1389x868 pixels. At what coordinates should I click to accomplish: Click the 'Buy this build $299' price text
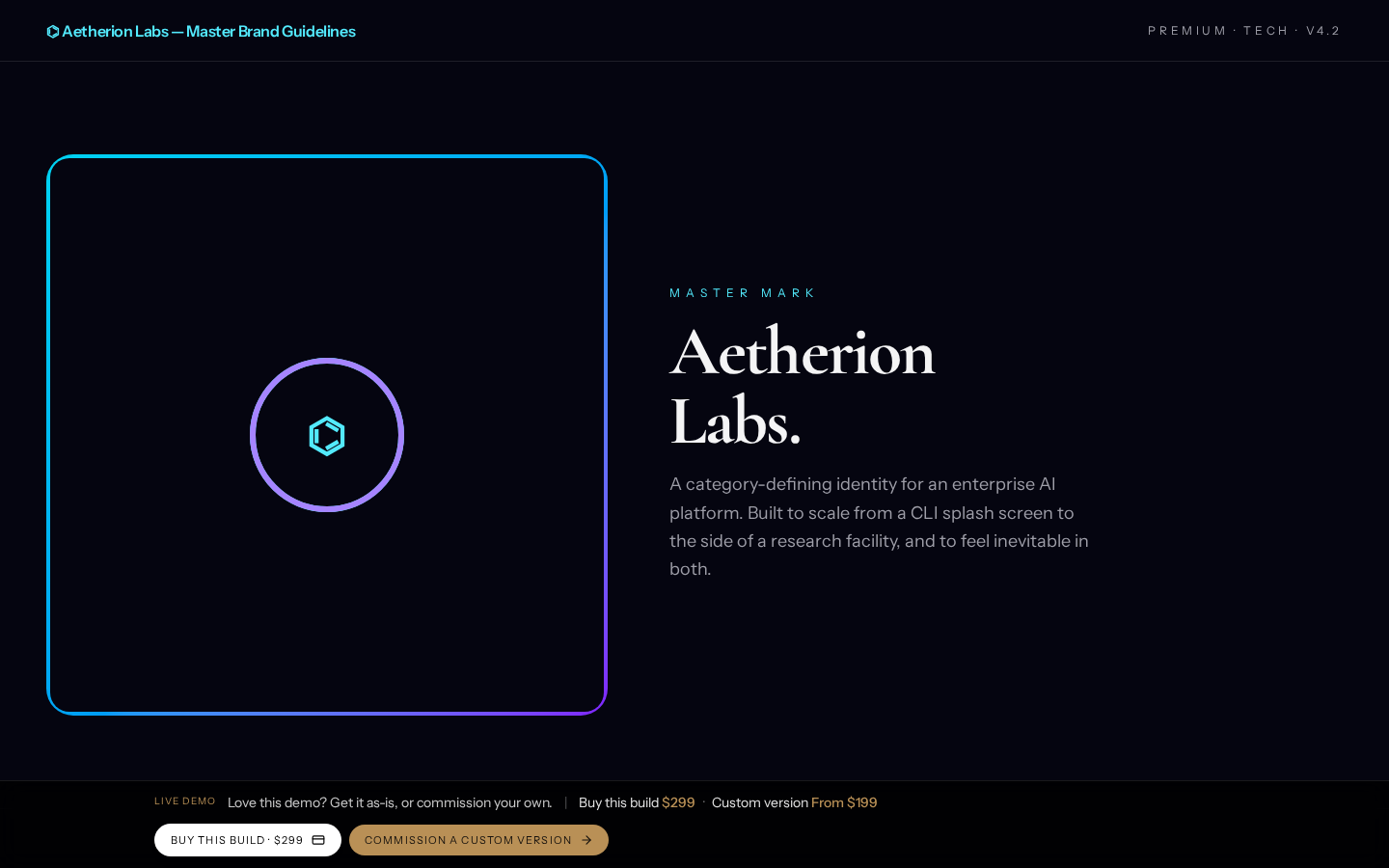tap(637, 802)
